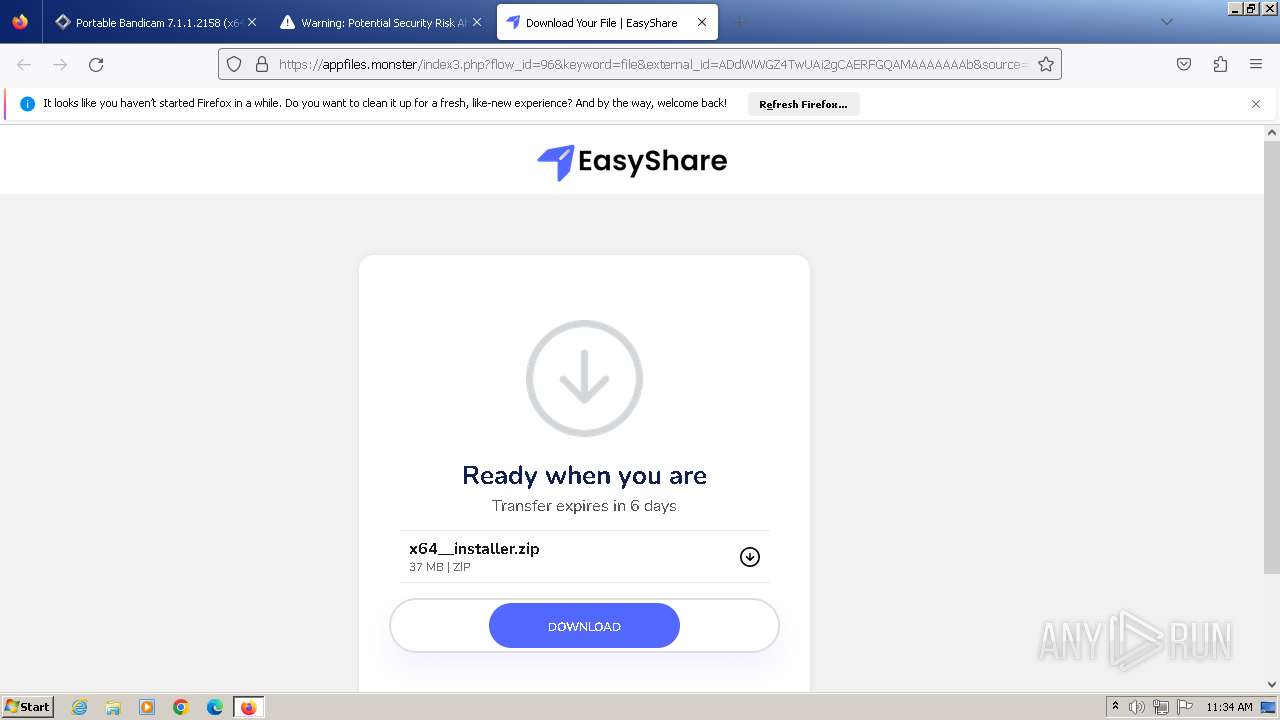1280x720 pixels.
Task: Click the info icon in notification bar
Action: tap(28, 104)
